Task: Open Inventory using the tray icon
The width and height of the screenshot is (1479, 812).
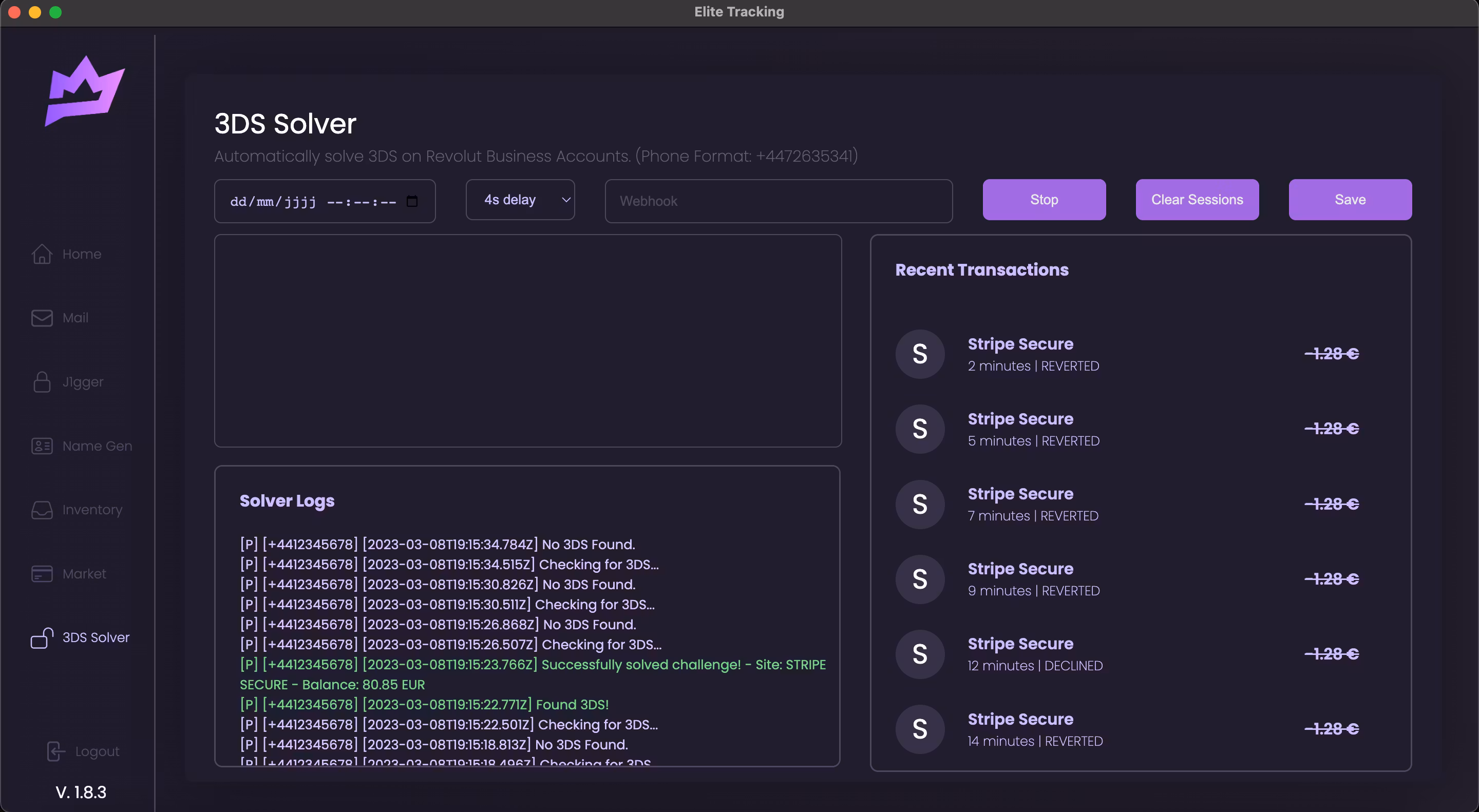Action: click(x=41, y=510)
